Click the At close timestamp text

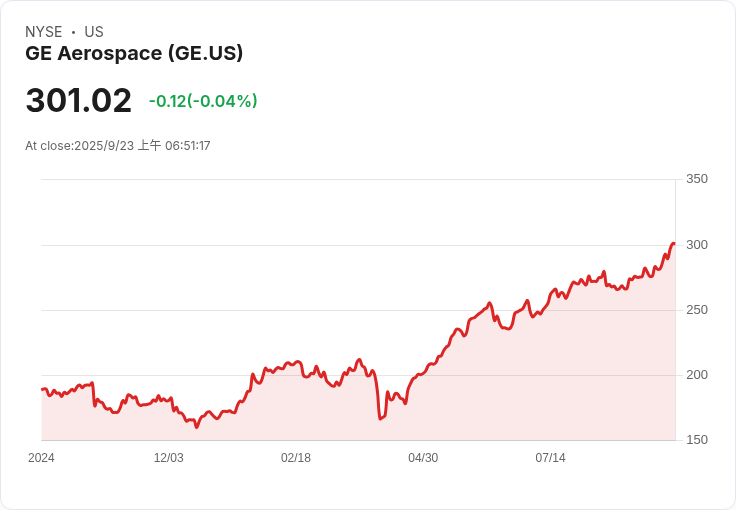[x=118, y=145]
